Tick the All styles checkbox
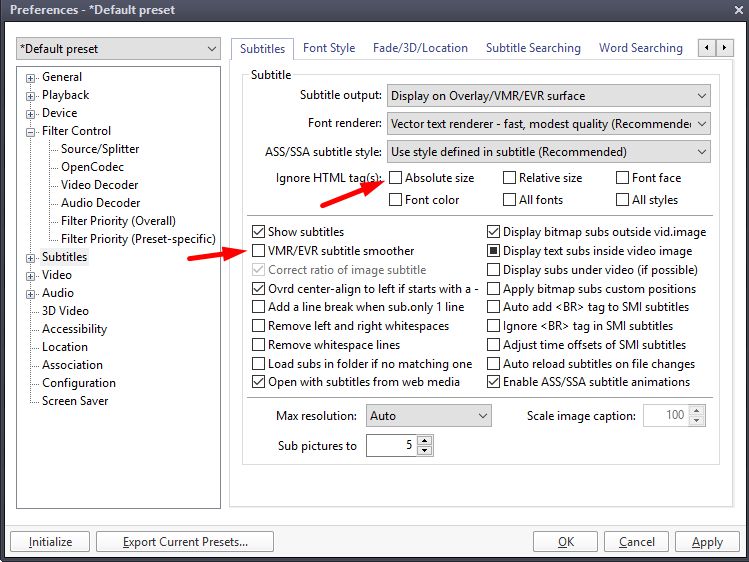This screenshot has height=562, width=749. [x=622, y=200]
